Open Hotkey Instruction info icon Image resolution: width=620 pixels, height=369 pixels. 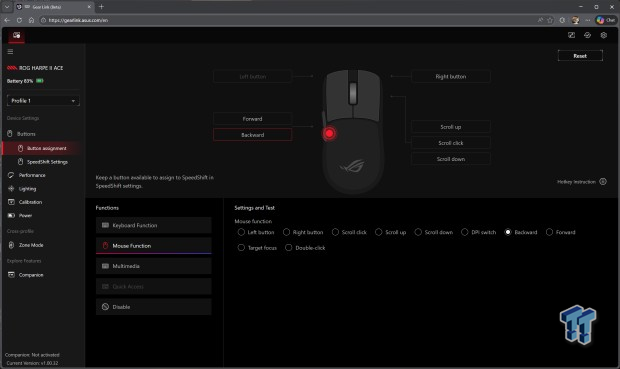(x=603, y=182)
